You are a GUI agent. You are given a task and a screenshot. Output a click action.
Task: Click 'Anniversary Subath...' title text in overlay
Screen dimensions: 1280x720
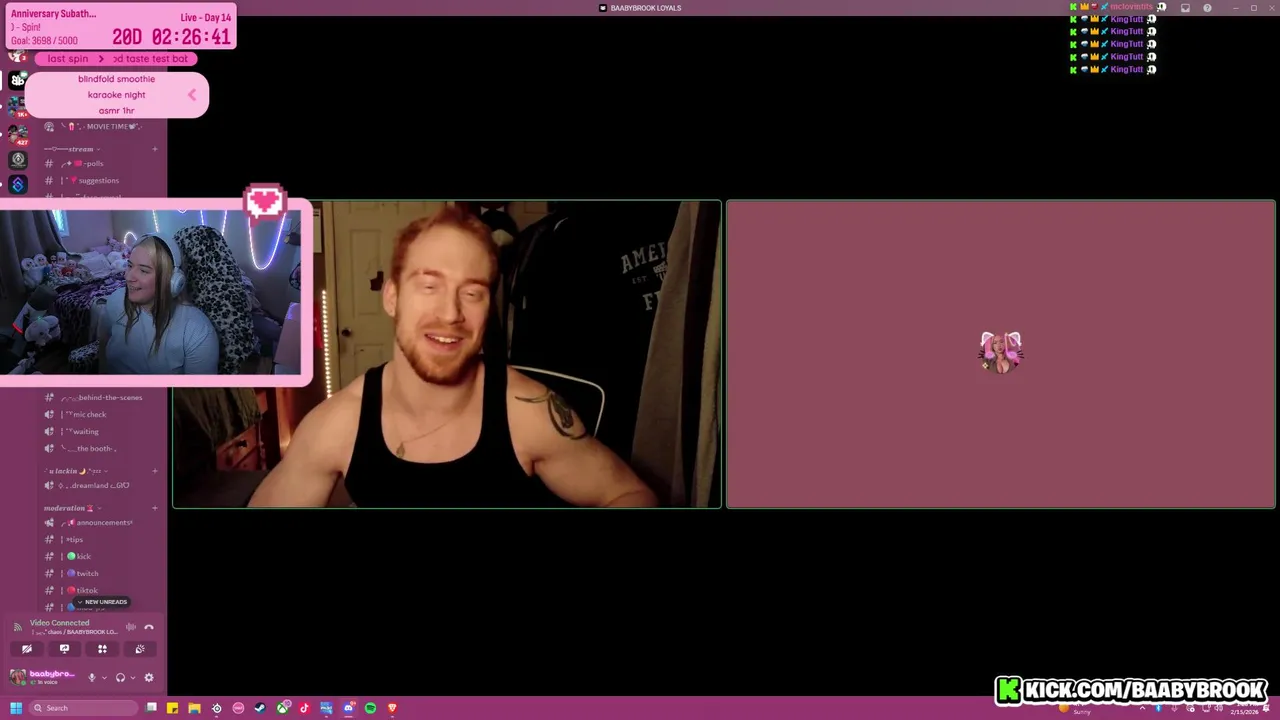54,14
